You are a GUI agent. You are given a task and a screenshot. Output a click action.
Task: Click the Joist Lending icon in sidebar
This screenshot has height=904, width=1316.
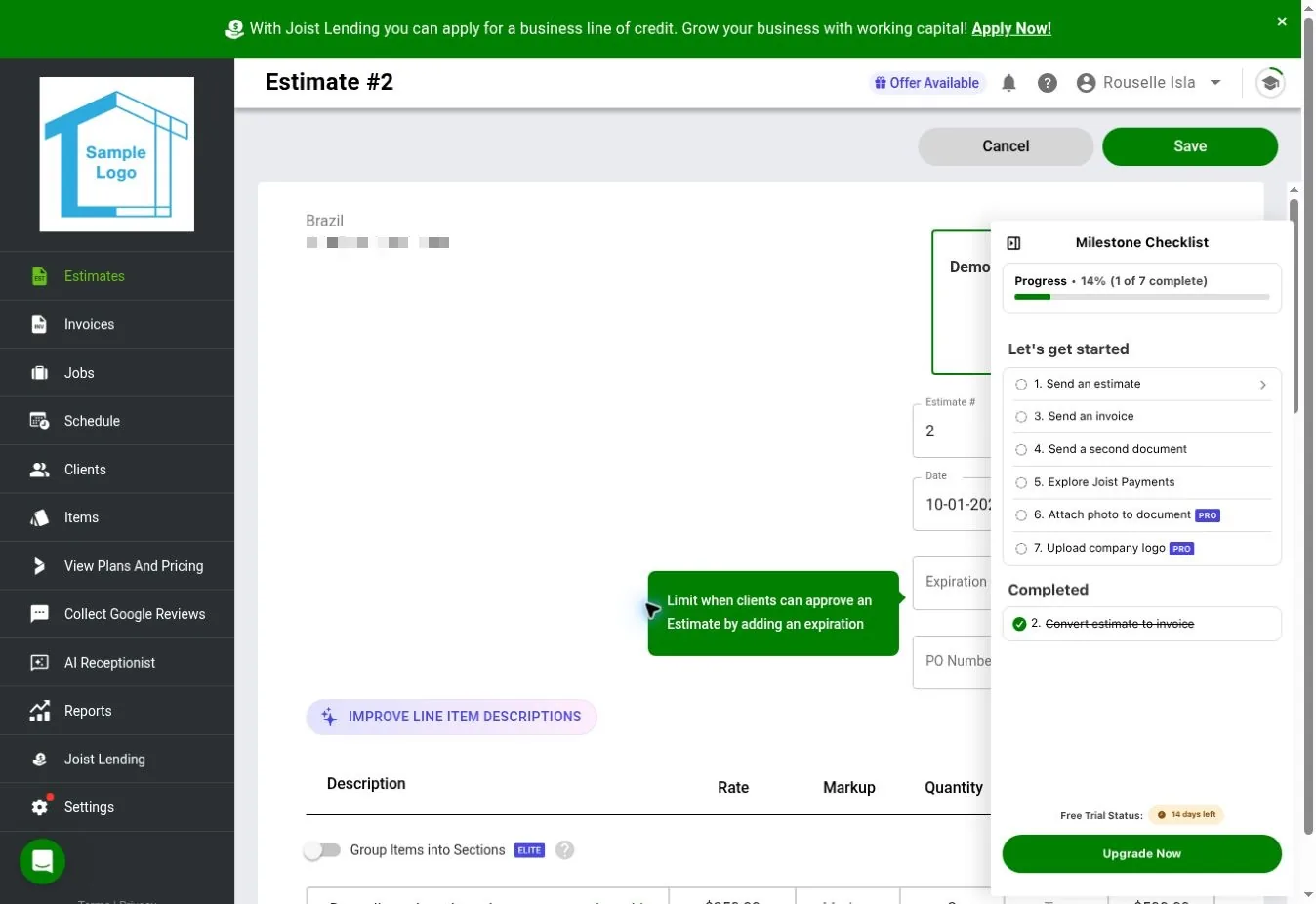39,760
